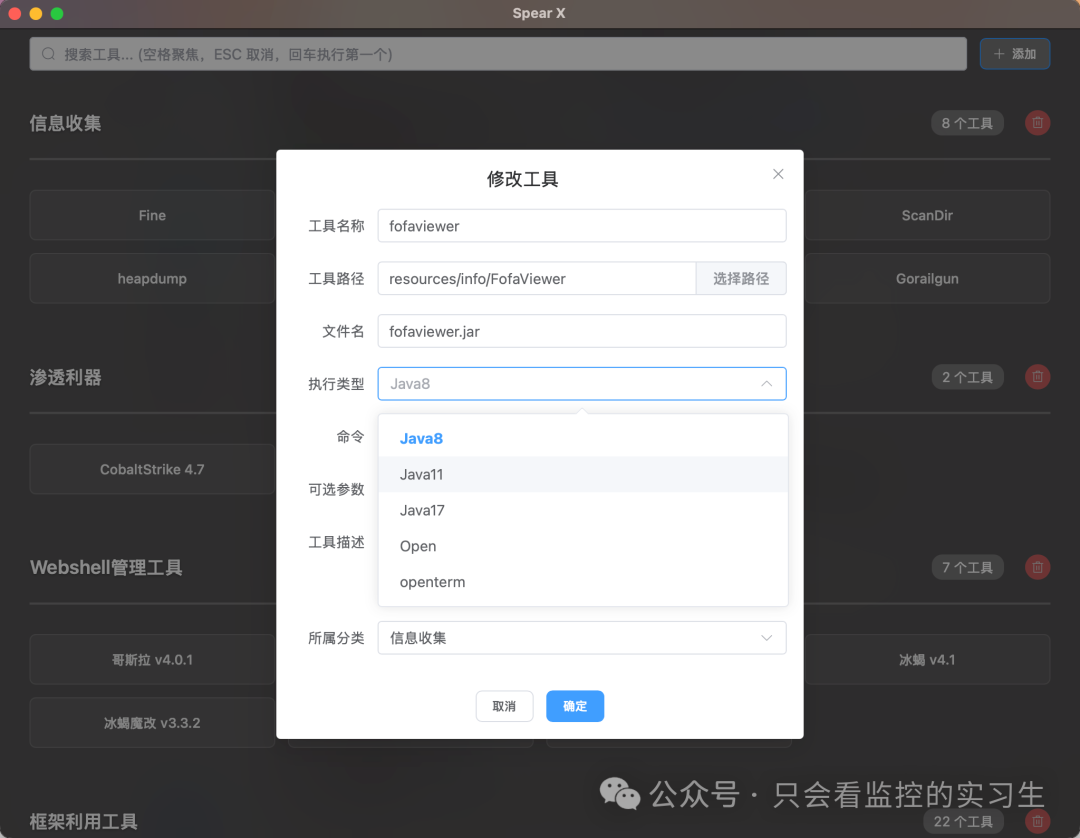Click the delete icon for Webshell管理工具 category
This screenshot has width=1080, height=838.
click(1037, 567)
